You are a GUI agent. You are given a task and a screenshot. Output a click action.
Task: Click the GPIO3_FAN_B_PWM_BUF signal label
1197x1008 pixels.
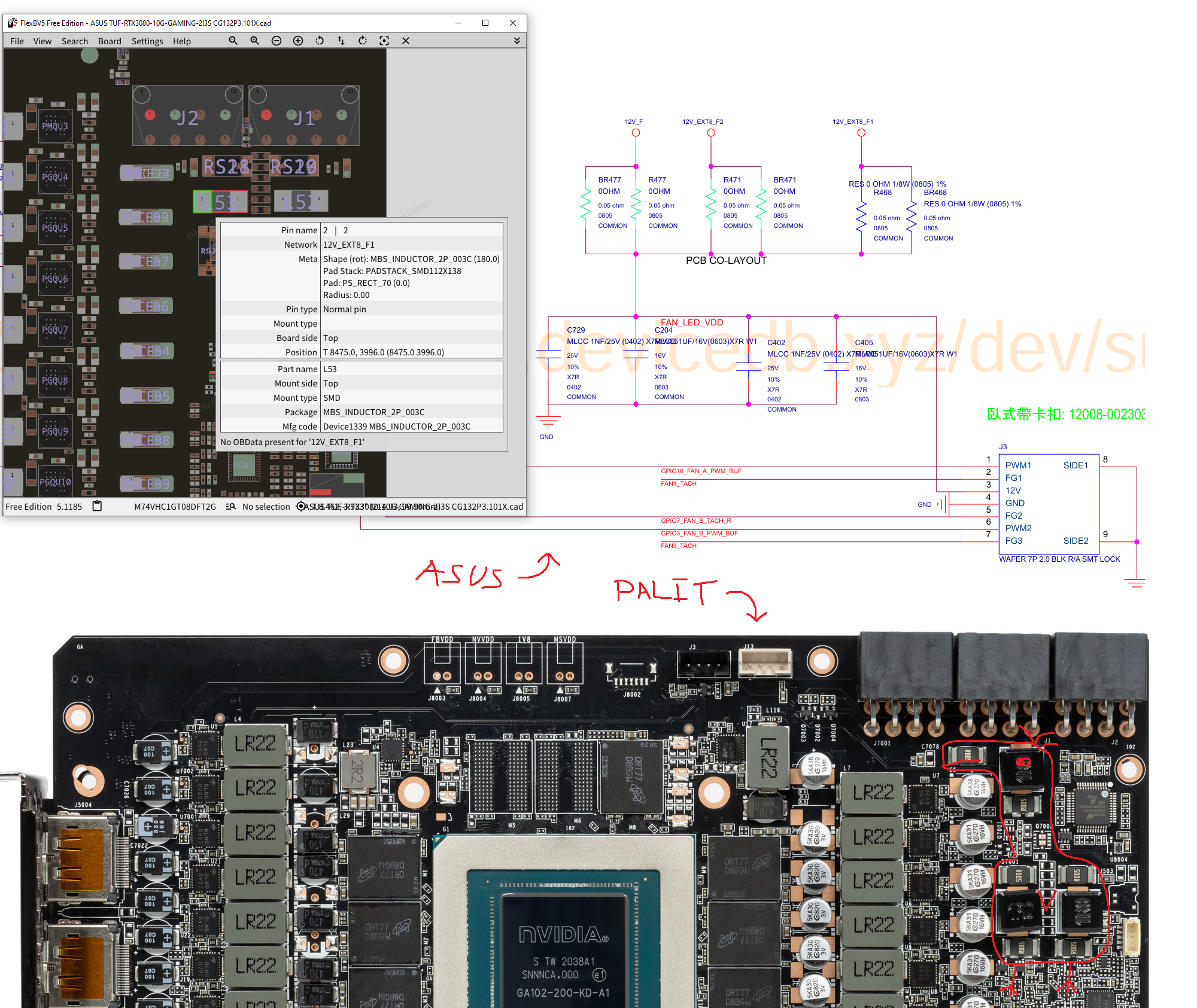click(700, 533)
